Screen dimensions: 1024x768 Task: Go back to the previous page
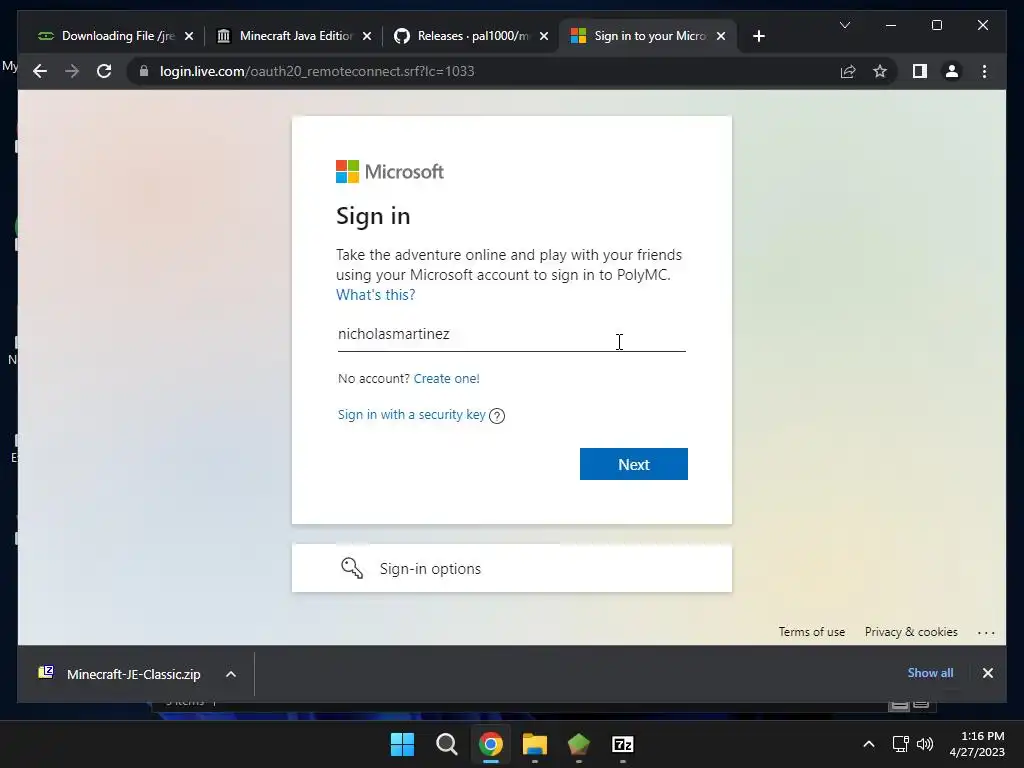40,71
